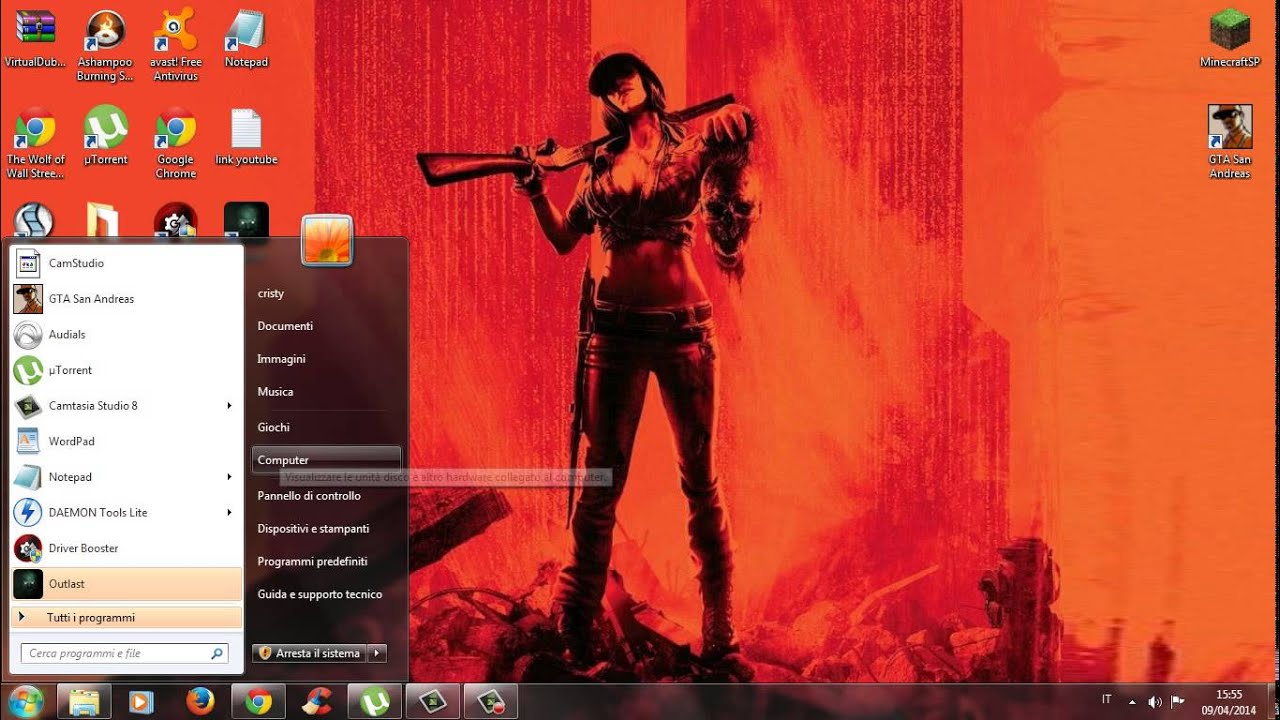Open MinecraftSP desktop icon
This screenshot has height=720, width=1280.
(x=1230, y=38)
